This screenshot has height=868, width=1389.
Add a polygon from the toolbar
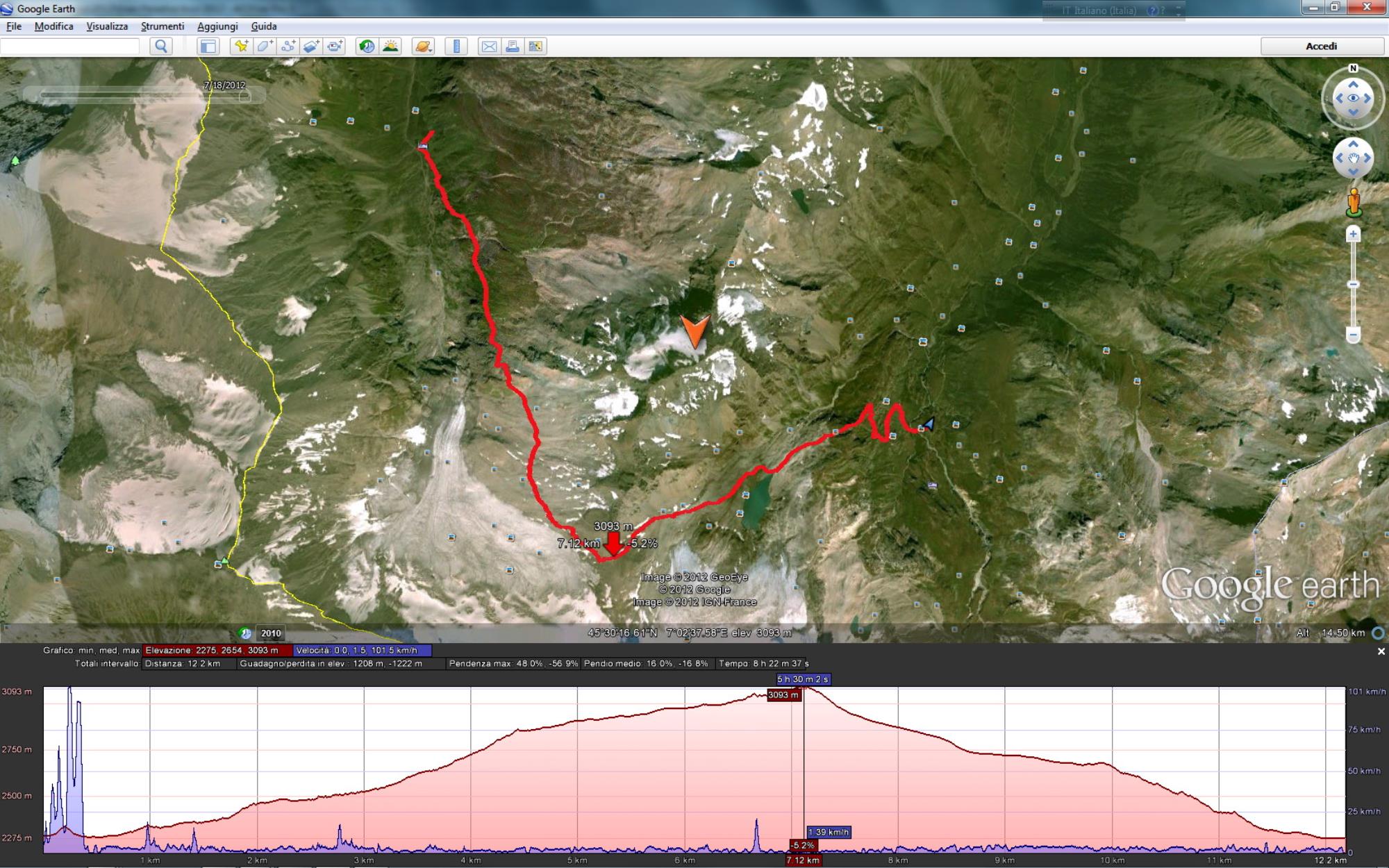[x=265, y=47]
